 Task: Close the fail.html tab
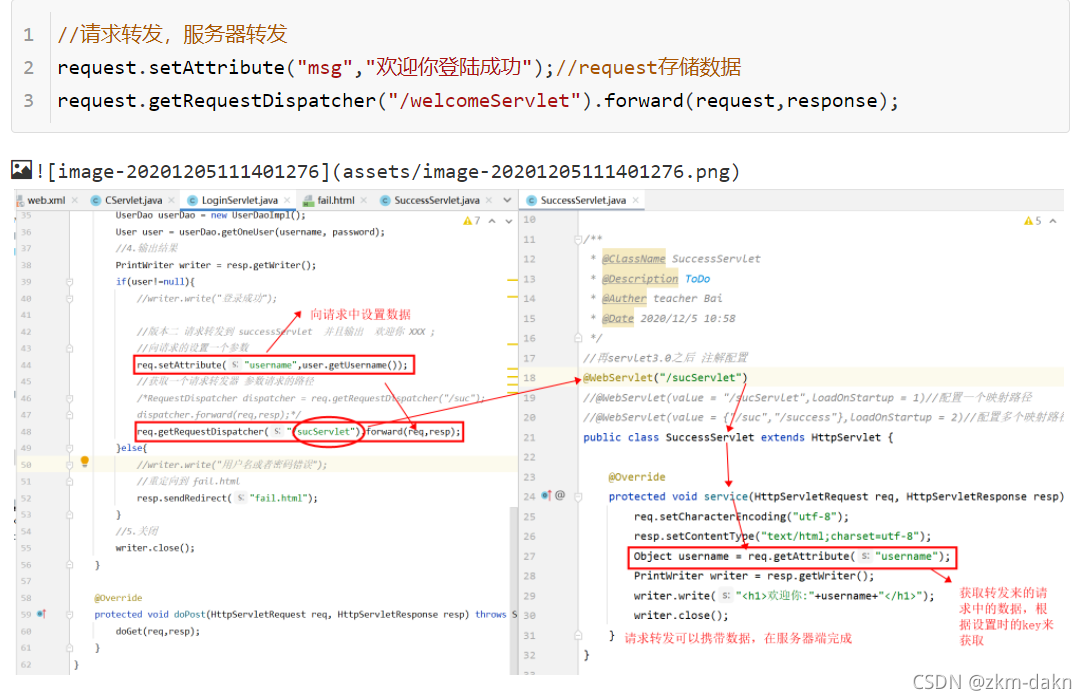[x=364, y=200]
